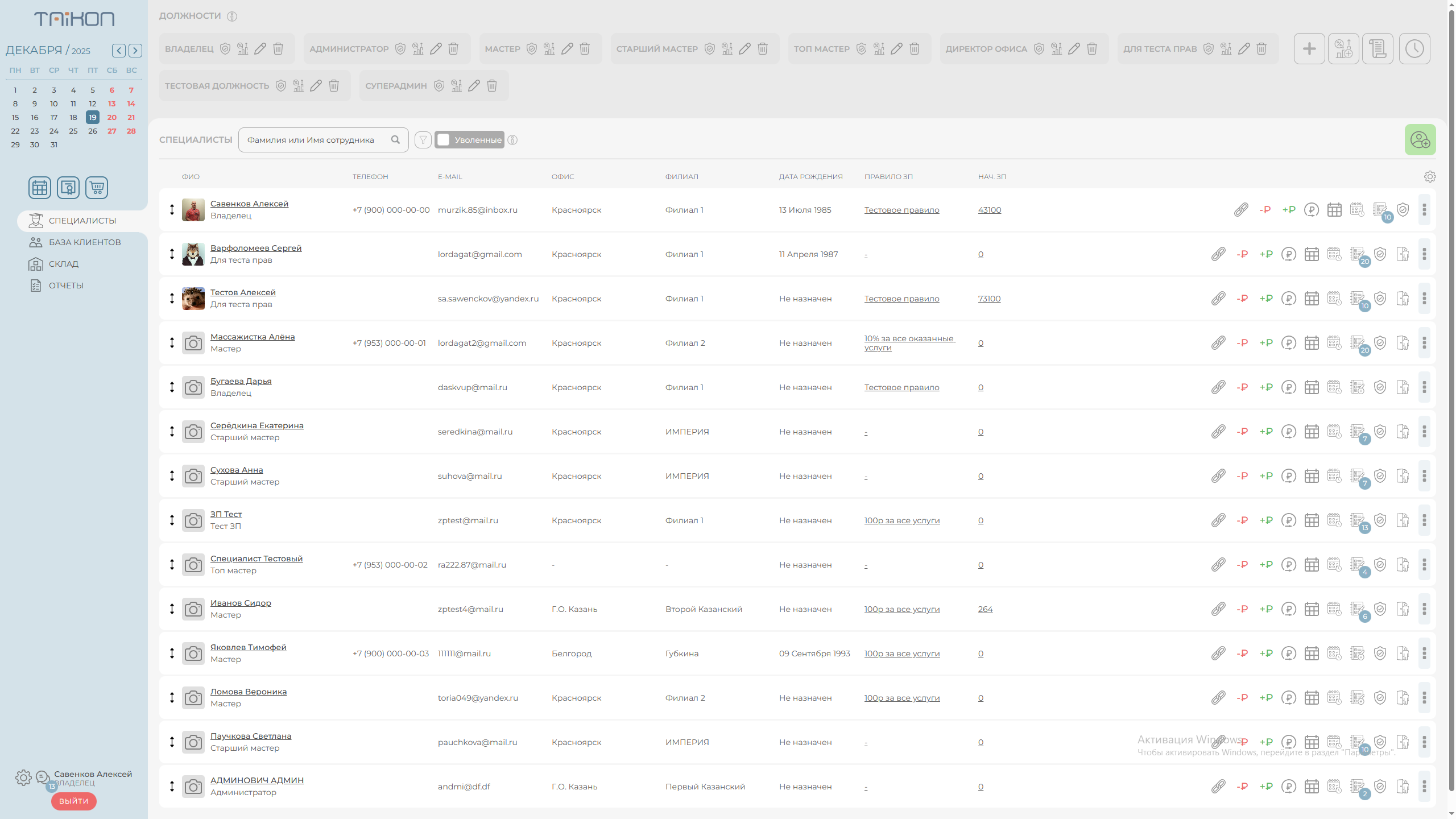Image resolution: width=1456 pixels, height=819 pixels.
Task: Open checklist icon with badge 7 for Сухова Анна
Action: click(1359, 477)
